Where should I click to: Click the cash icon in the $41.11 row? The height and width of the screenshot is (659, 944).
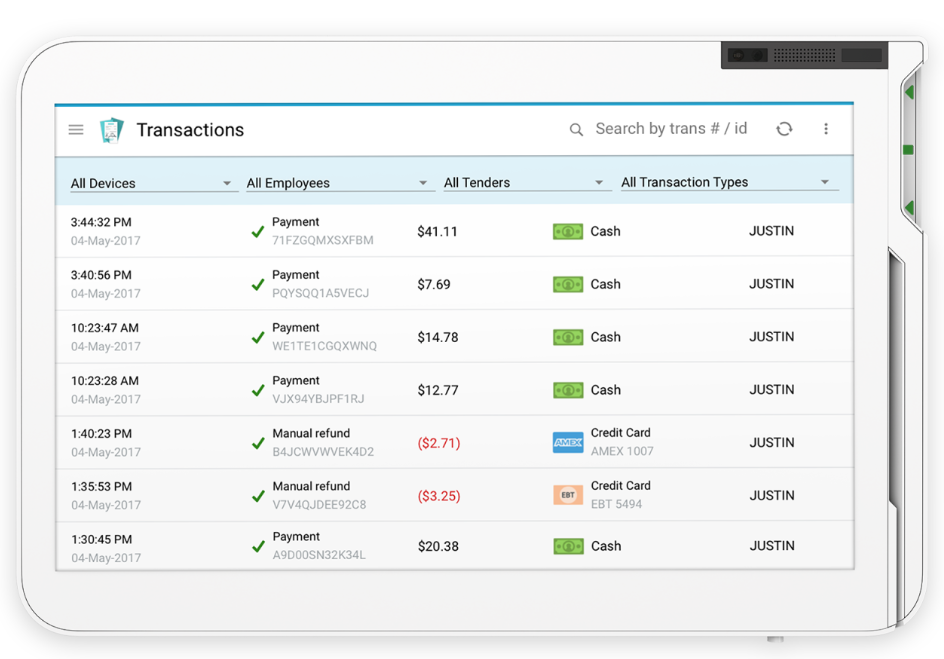568,231
